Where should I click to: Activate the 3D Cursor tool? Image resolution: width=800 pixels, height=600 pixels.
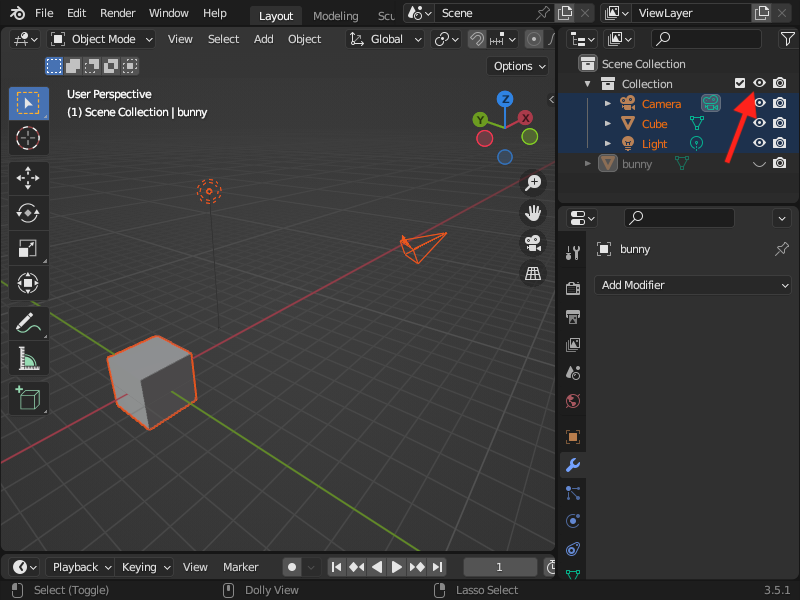tap(29, 138)
